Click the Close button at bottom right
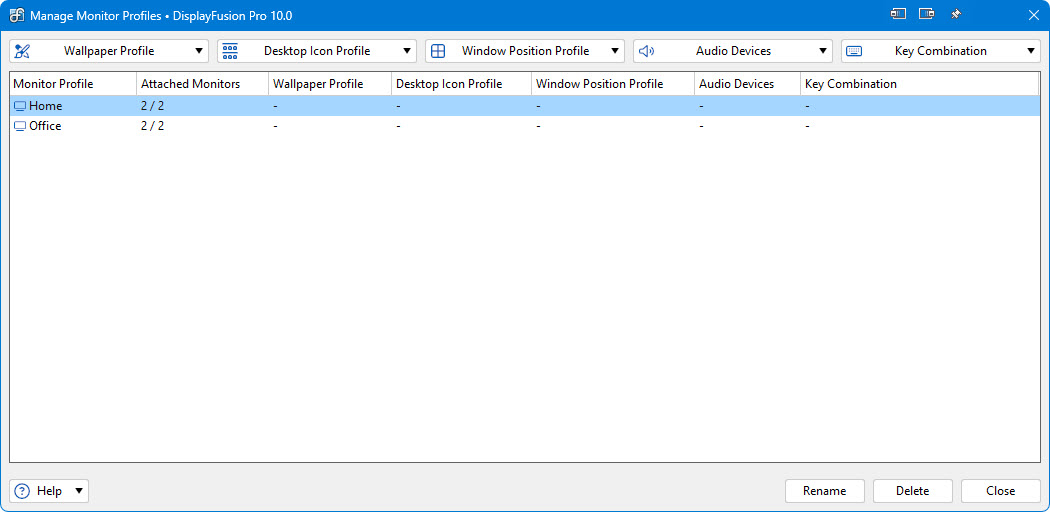1050x512 pixels. [1000, 491]
